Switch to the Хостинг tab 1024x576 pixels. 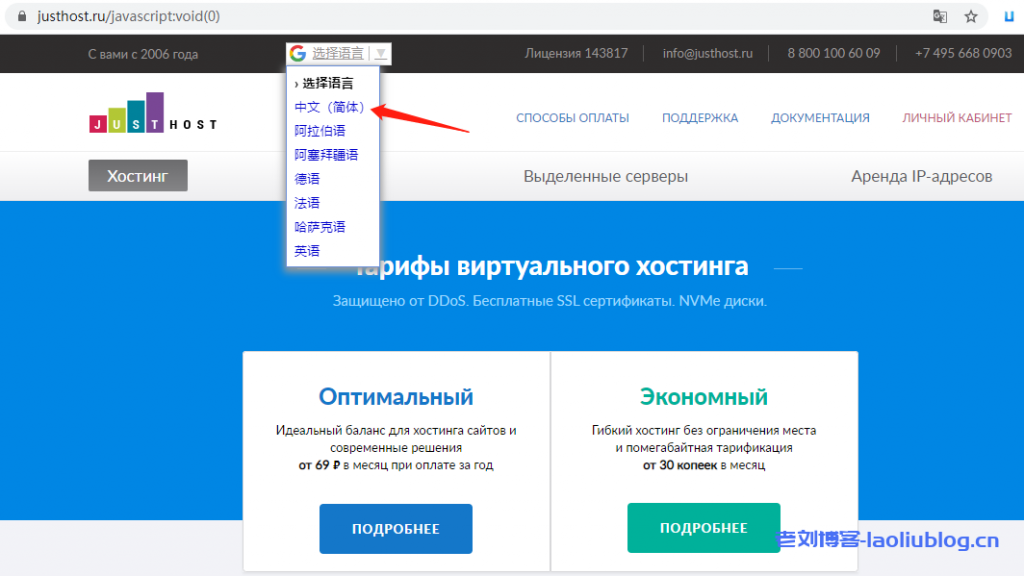click(x=137, y=175)
